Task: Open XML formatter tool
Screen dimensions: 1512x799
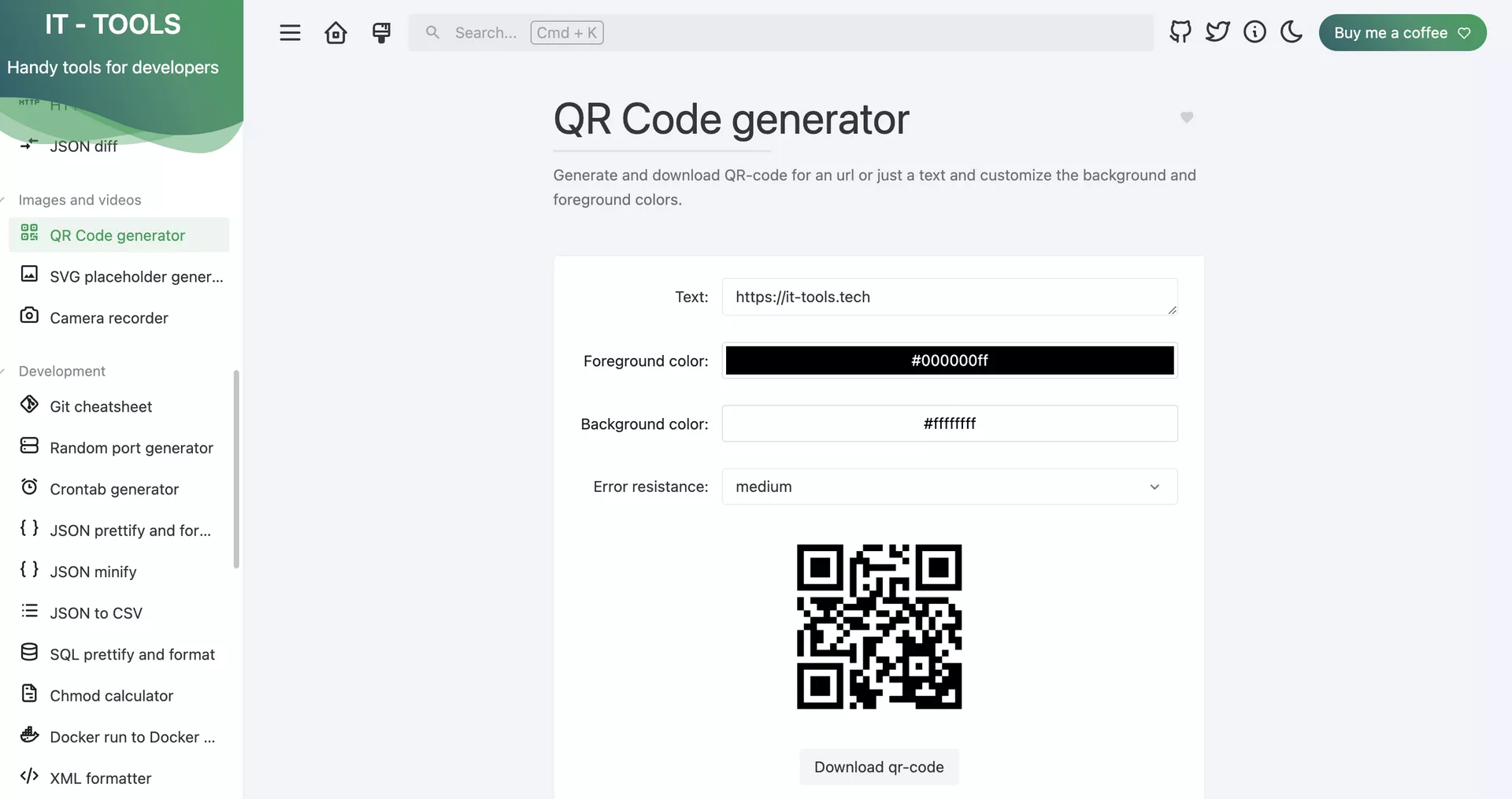Action: [x=119, y=778]
